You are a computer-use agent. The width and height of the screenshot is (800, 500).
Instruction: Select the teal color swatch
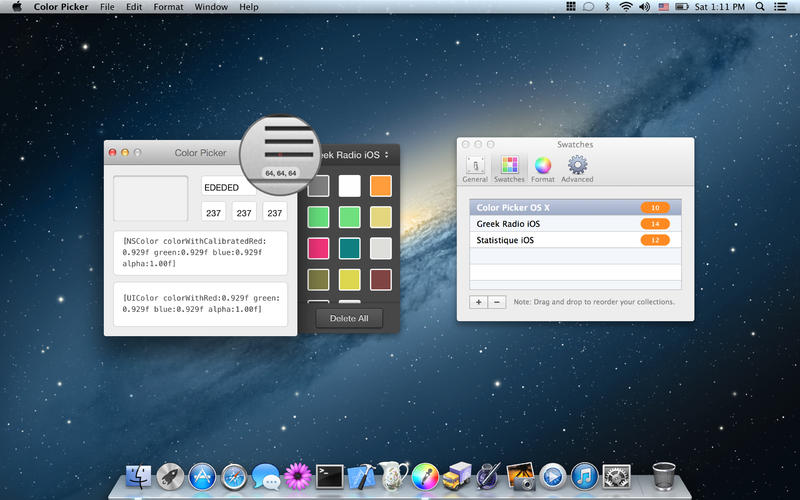[x=349, y=248]
